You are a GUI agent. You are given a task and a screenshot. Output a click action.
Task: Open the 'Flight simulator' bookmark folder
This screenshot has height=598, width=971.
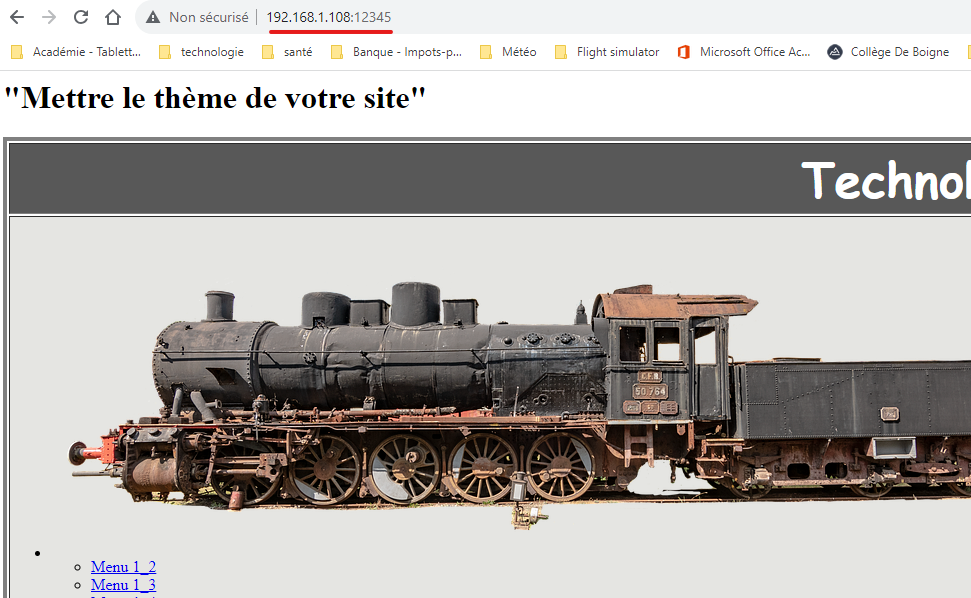tap(607, 52)
